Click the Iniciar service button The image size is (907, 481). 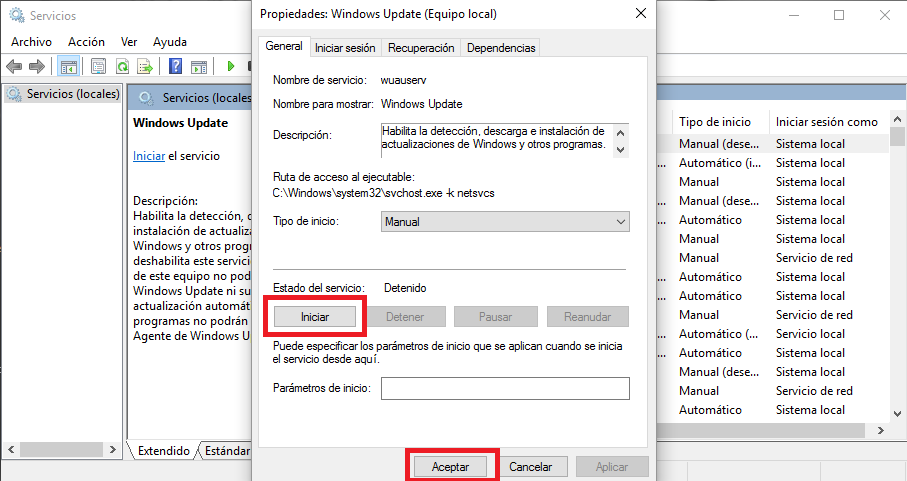[x=315, y=317]
